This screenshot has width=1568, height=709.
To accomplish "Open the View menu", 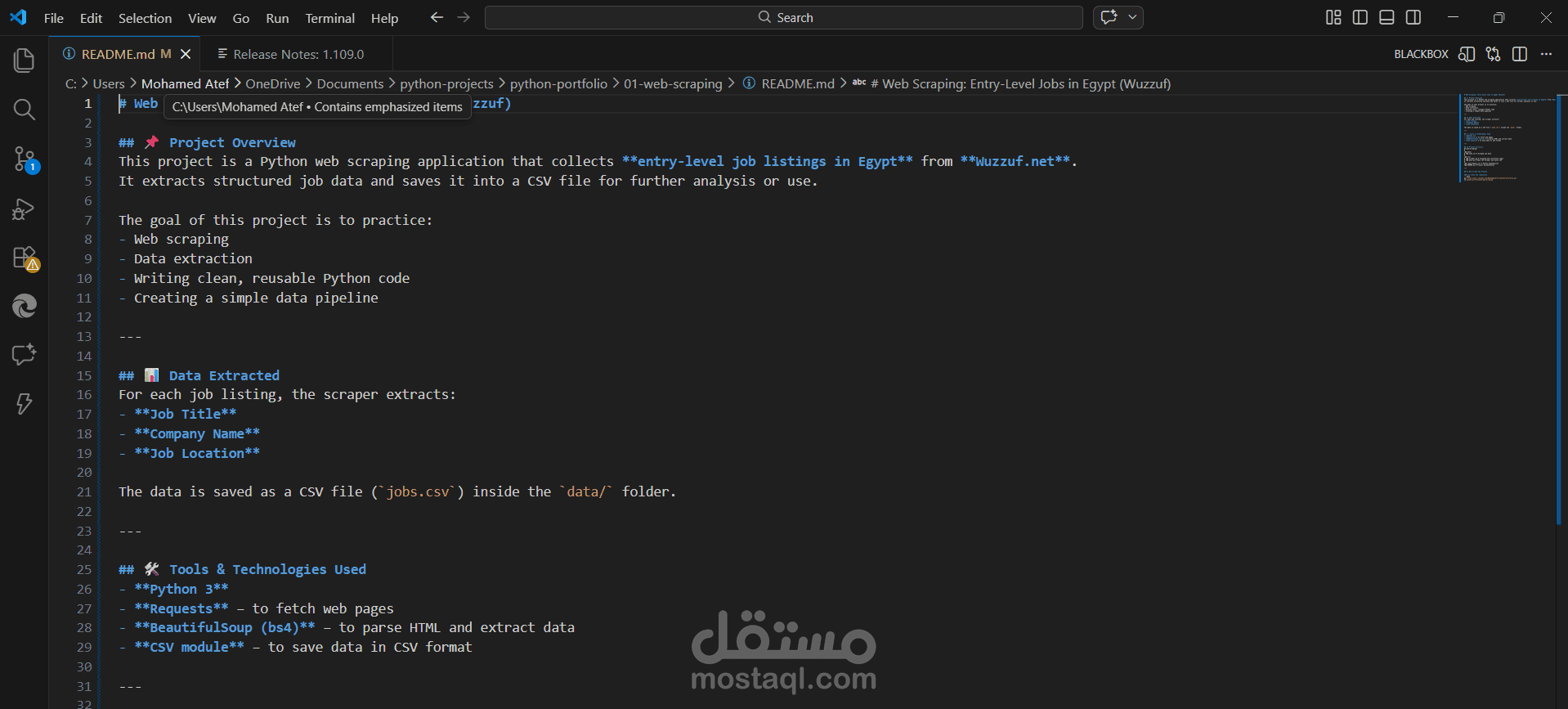I will point(202,18).
